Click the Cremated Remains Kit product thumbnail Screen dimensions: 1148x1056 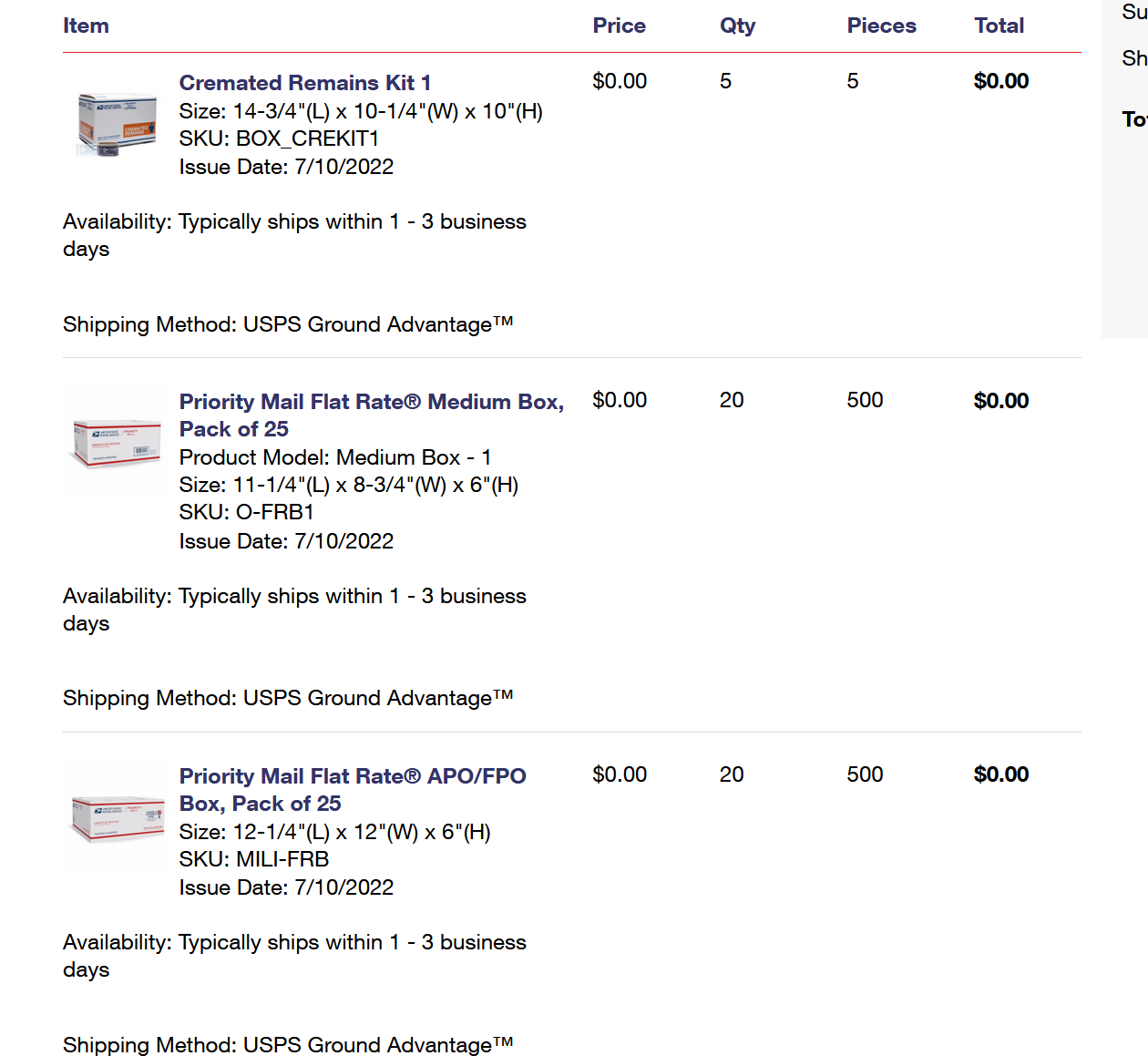[118, 125]
